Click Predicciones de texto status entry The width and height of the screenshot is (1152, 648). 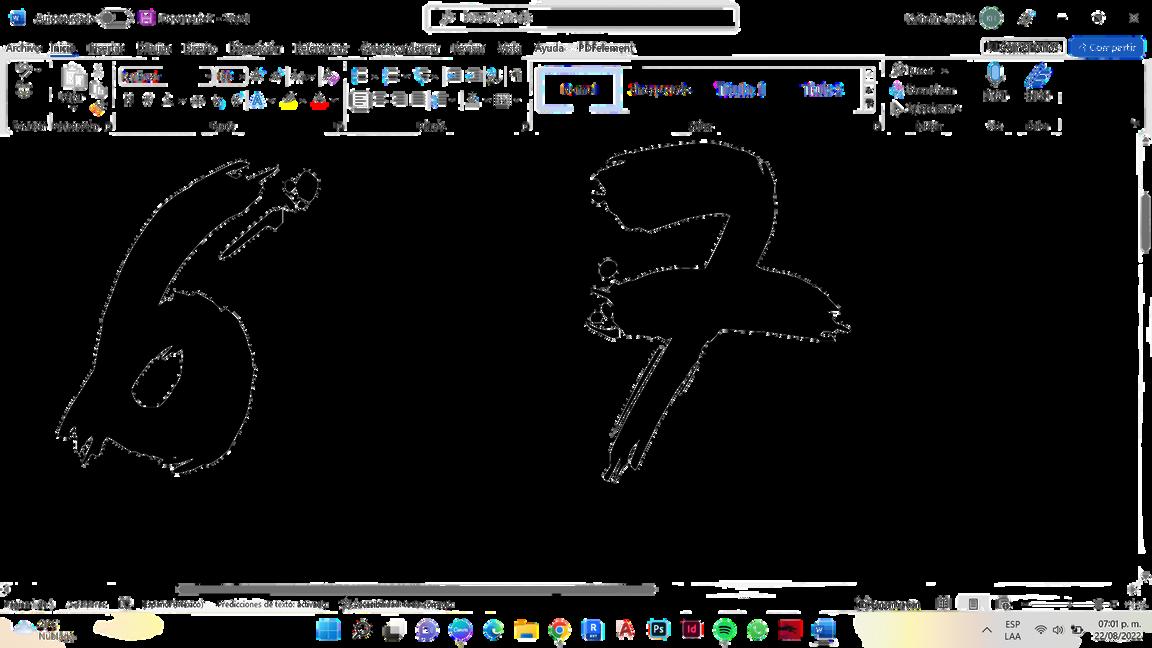pos(272,604)
